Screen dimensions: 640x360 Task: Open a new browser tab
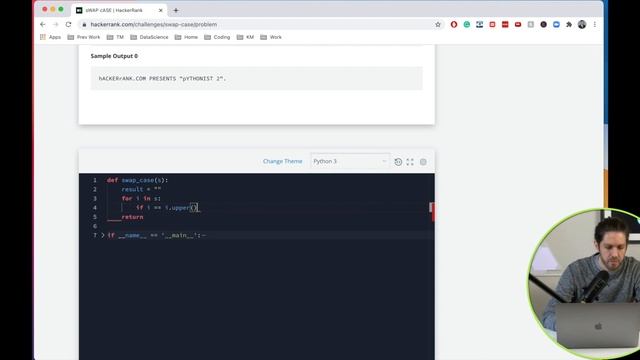(x=176, y=10)
